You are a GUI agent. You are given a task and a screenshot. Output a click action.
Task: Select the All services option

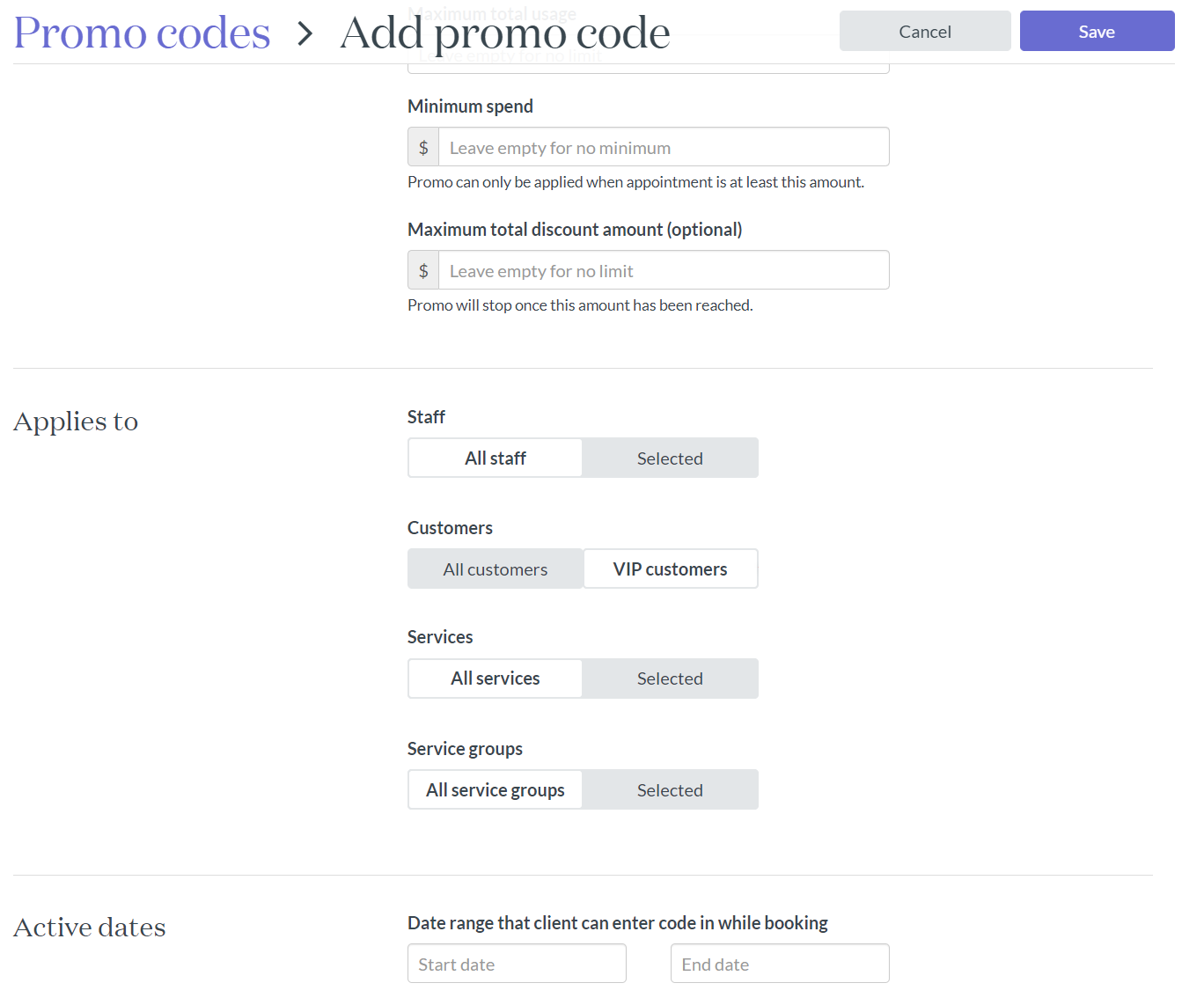495,678
